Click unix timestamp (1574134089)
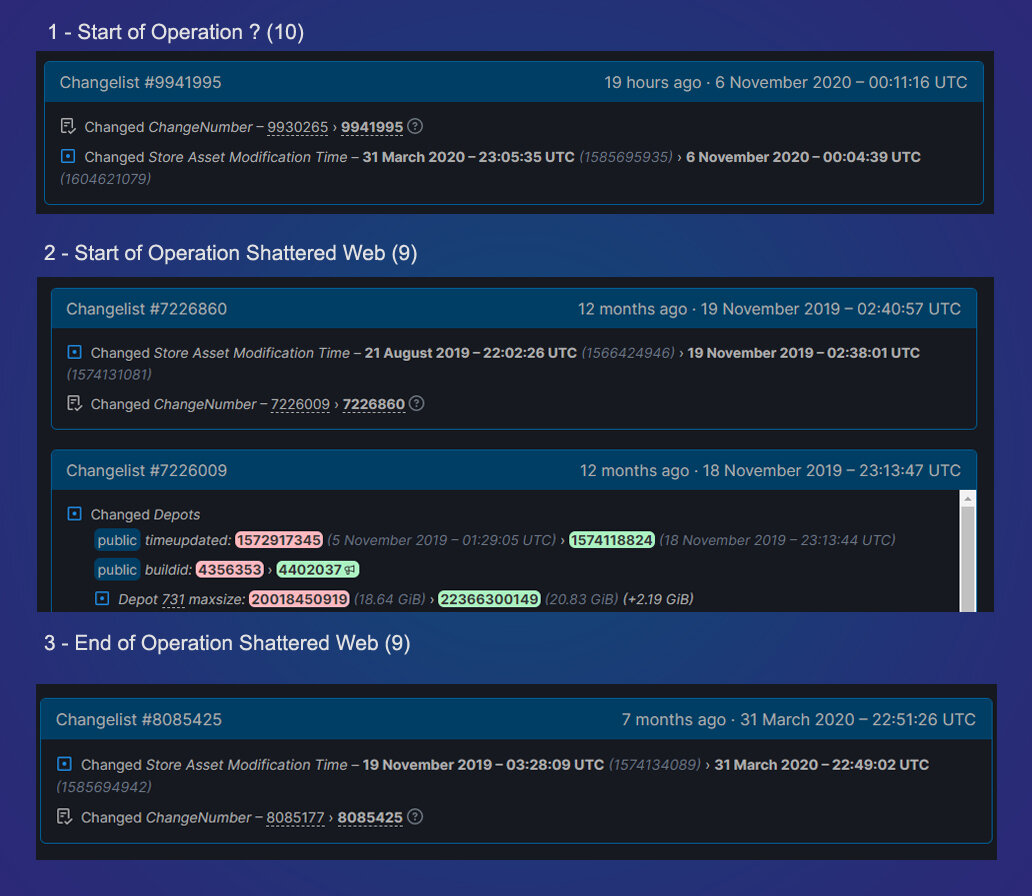 pos(655,765)
